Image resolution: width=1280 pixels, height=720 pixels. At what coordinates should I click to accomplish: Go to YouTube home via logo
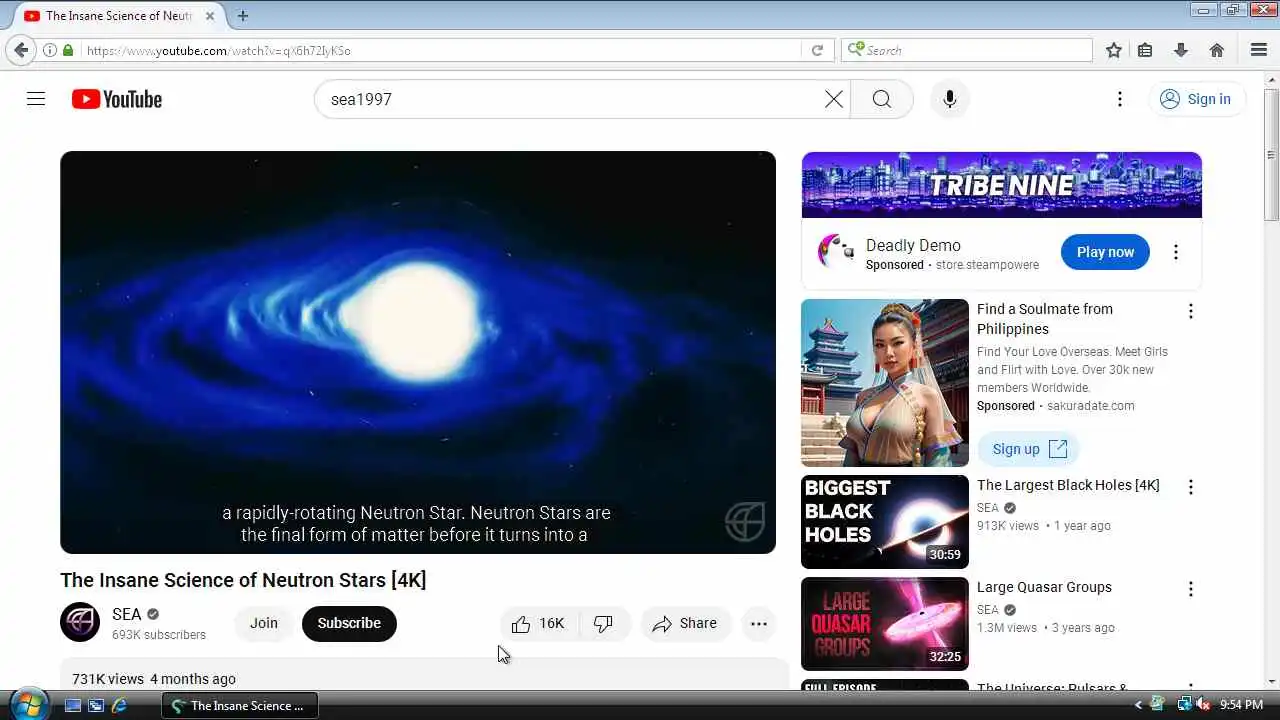[x=117, y=99]
